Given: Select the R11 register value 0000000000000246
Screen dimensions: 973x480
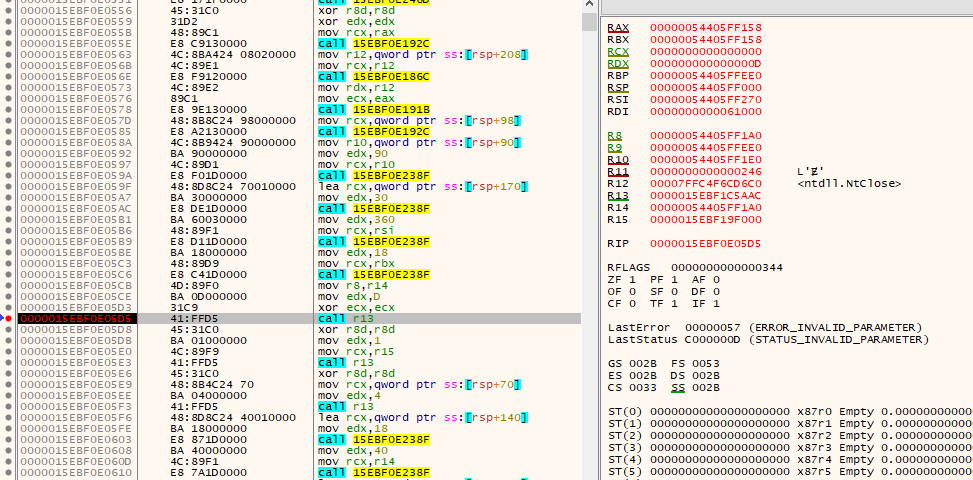Looking at the screenshot, I should tap(706, 171).
